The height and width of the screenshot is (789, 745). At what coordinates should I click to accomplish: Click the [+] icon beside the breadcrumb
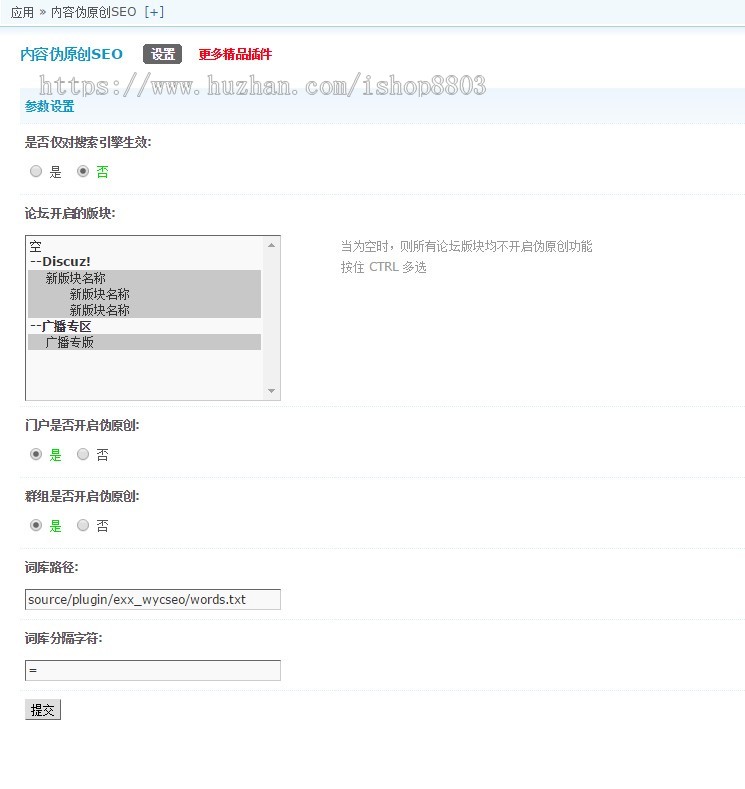coord(154,12)
